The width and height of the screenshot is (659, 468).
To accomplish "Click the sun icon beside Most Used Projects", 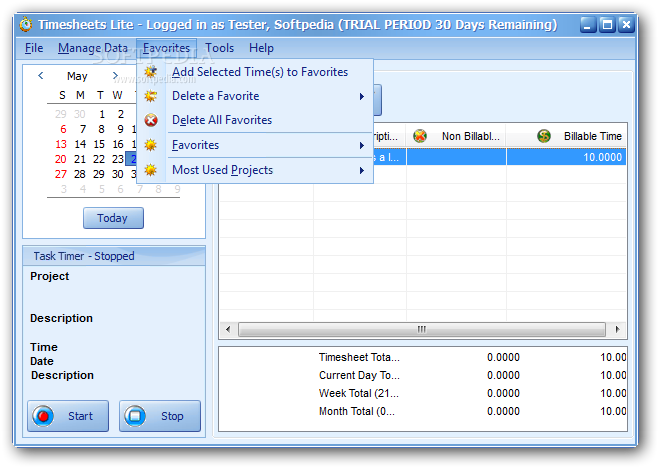I will (150, 170).
